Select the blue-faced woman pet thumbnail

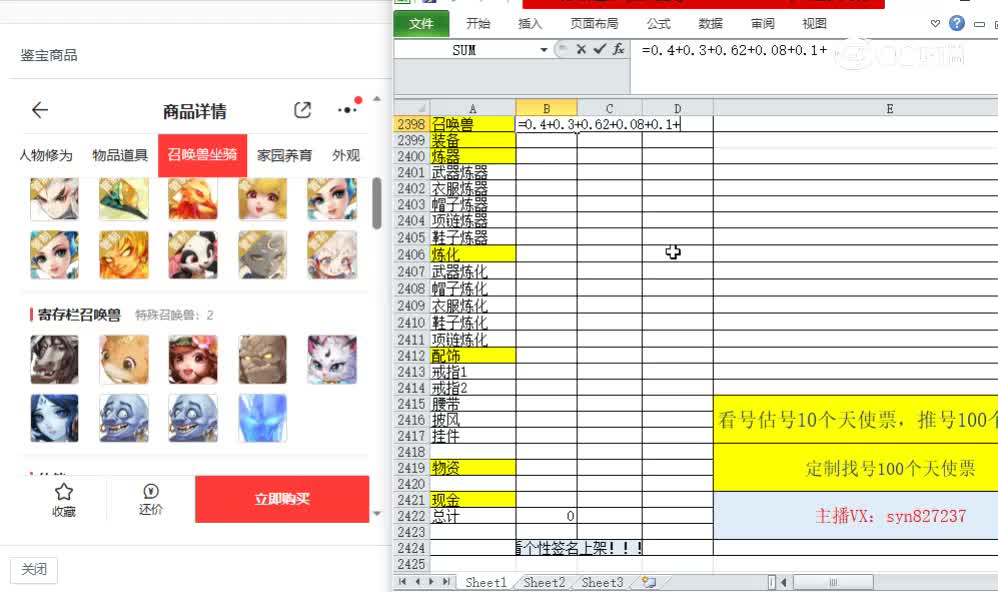click(54, 418)
